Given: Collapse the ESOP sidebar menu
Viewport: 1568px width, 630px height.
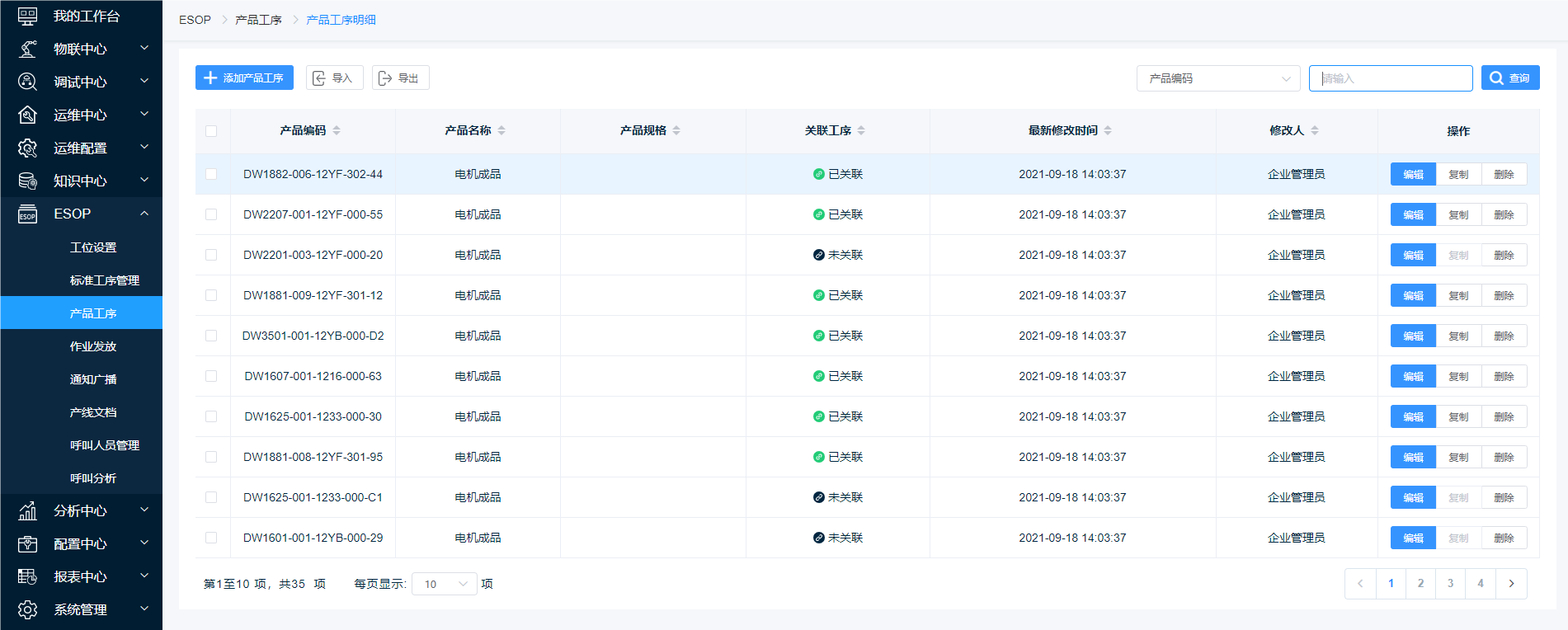Looking at the screenshot, I should (x=144, y=214).
